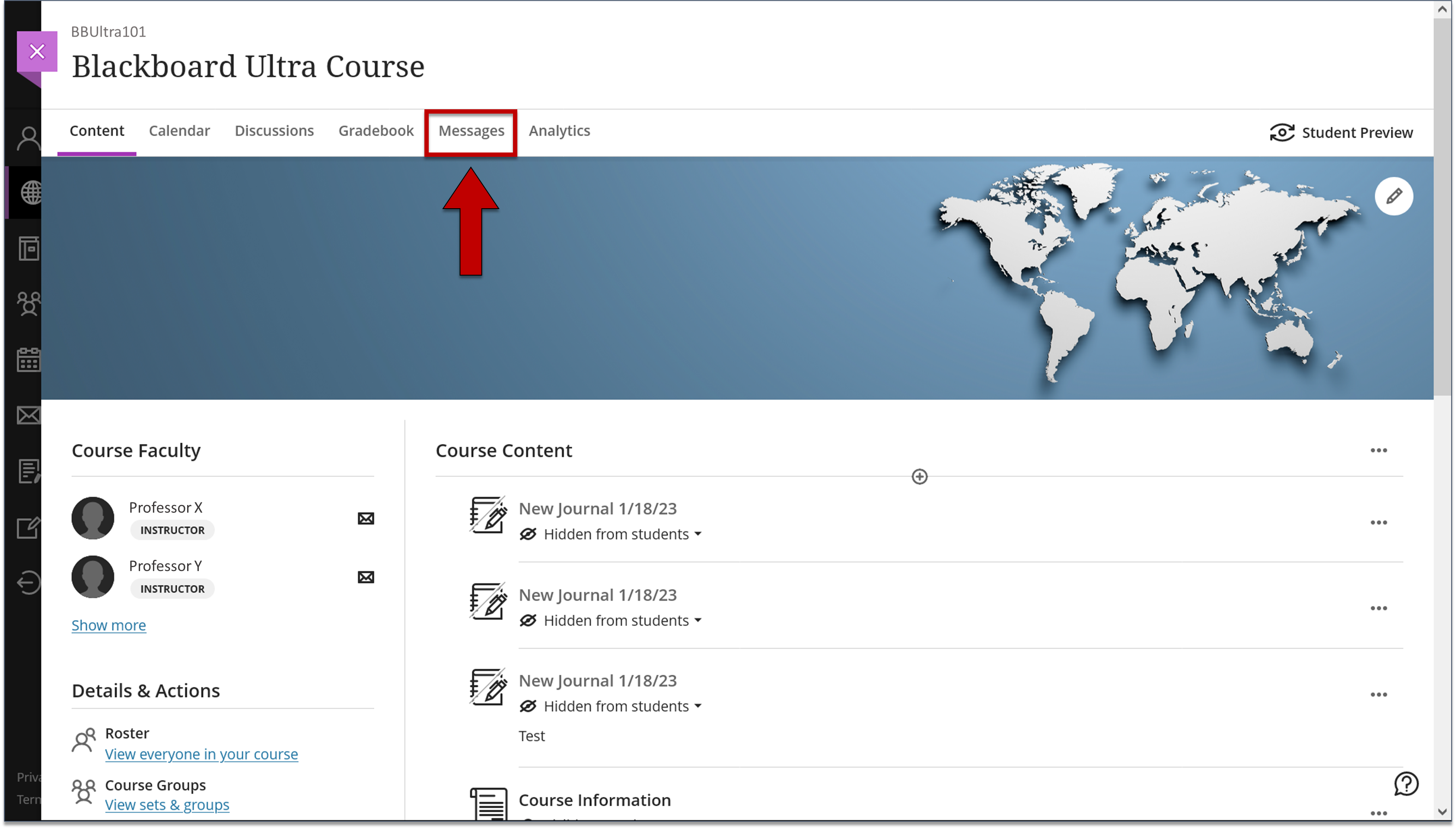Expand the first journal item options menu
Screen dimensions: 1456x829
[x=1379, y=522]
